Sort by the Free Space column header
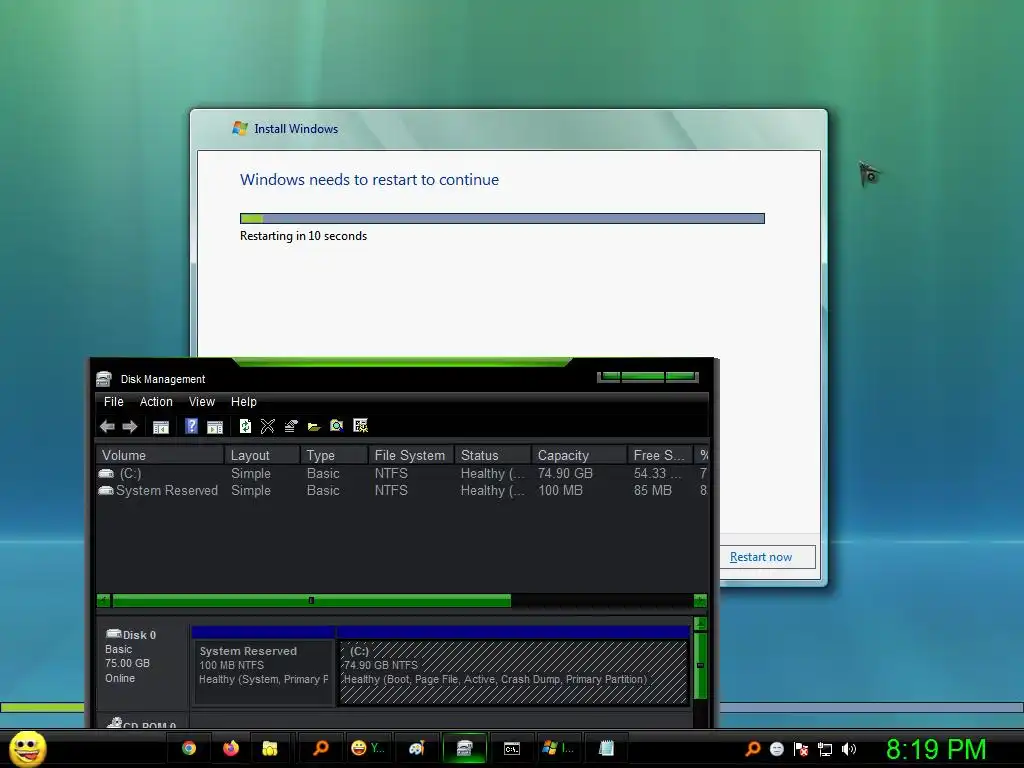 point(660,455)
